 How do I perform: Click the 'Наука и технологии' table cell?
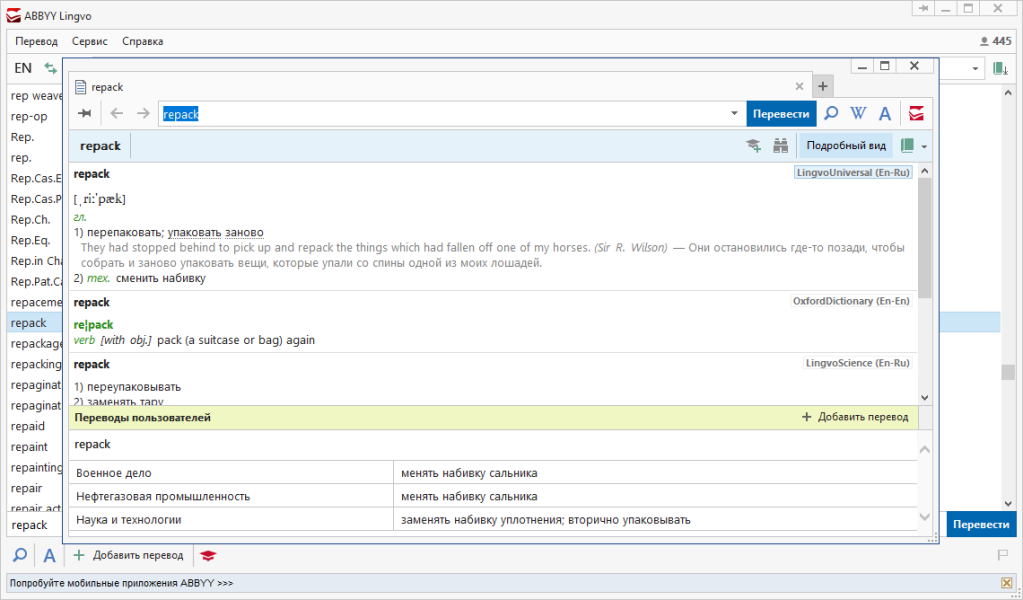pos(231,520)
